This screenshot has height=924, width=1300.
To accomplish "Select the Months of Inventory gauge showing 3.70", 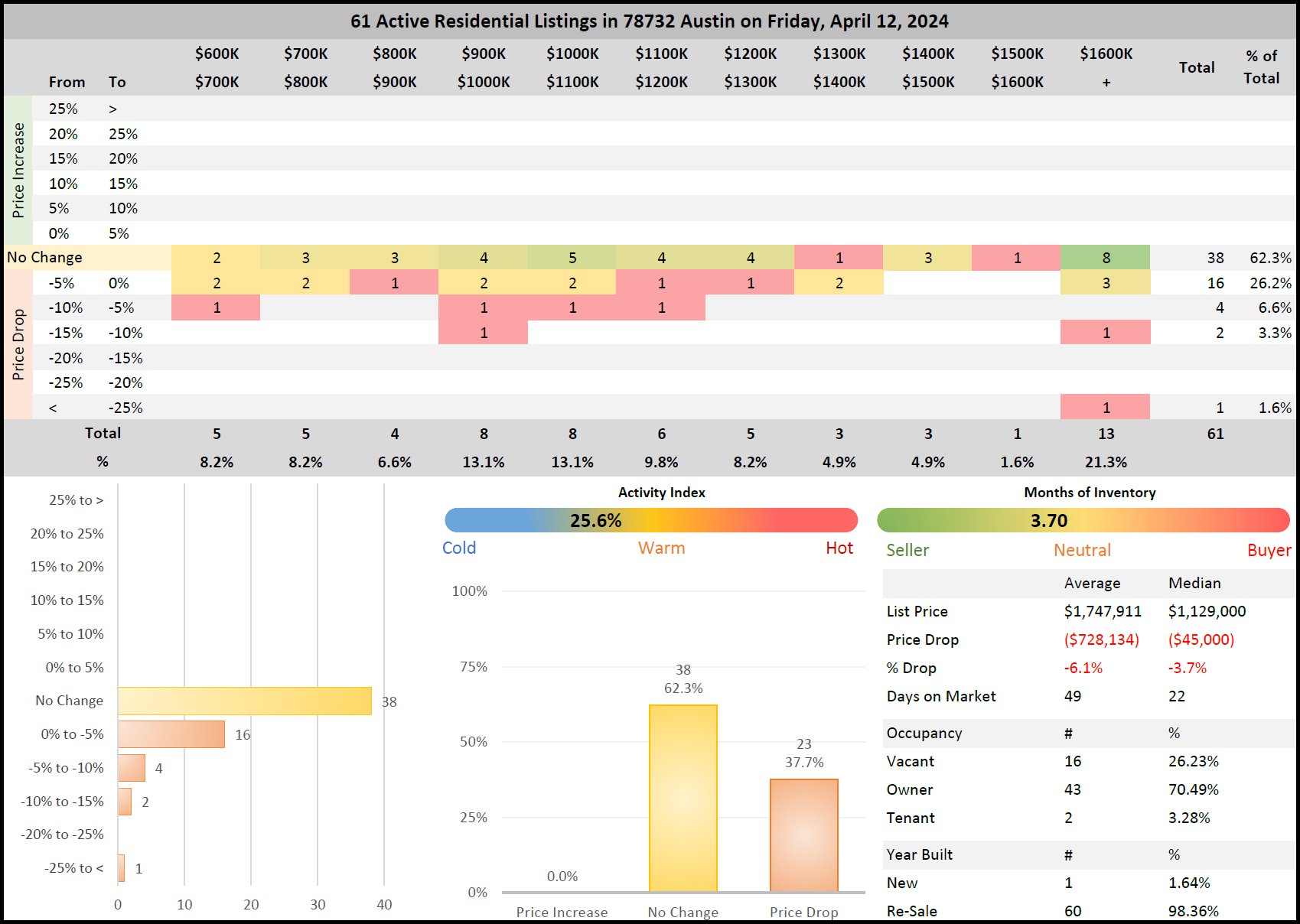I will [x=1083, y=520].
